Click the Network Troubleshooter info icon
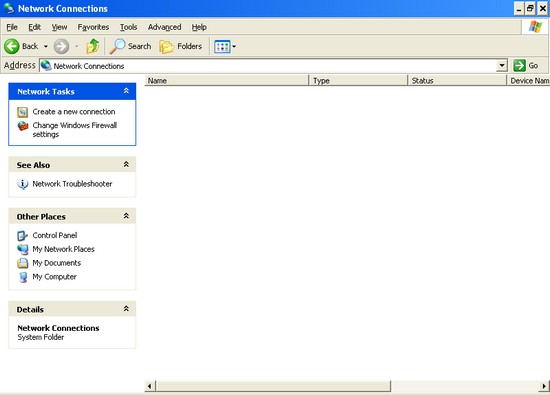This screenshot has height=395, width=550. click(23, 184)
